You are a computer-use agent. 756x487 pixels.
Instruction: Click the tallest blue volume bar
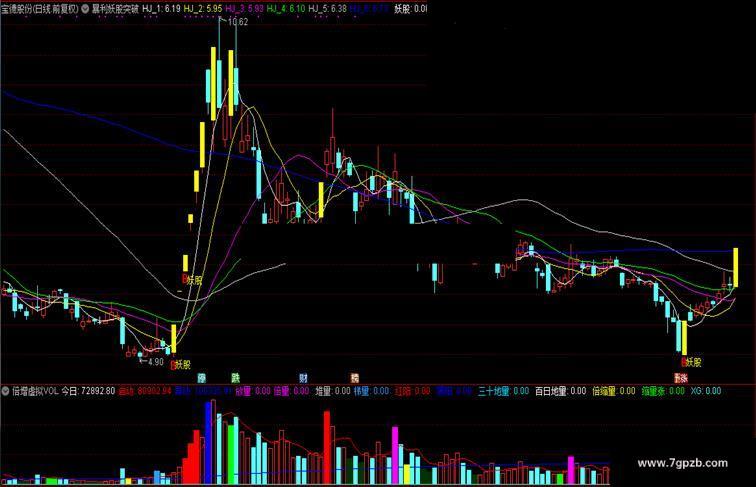(x=208, y=443)
